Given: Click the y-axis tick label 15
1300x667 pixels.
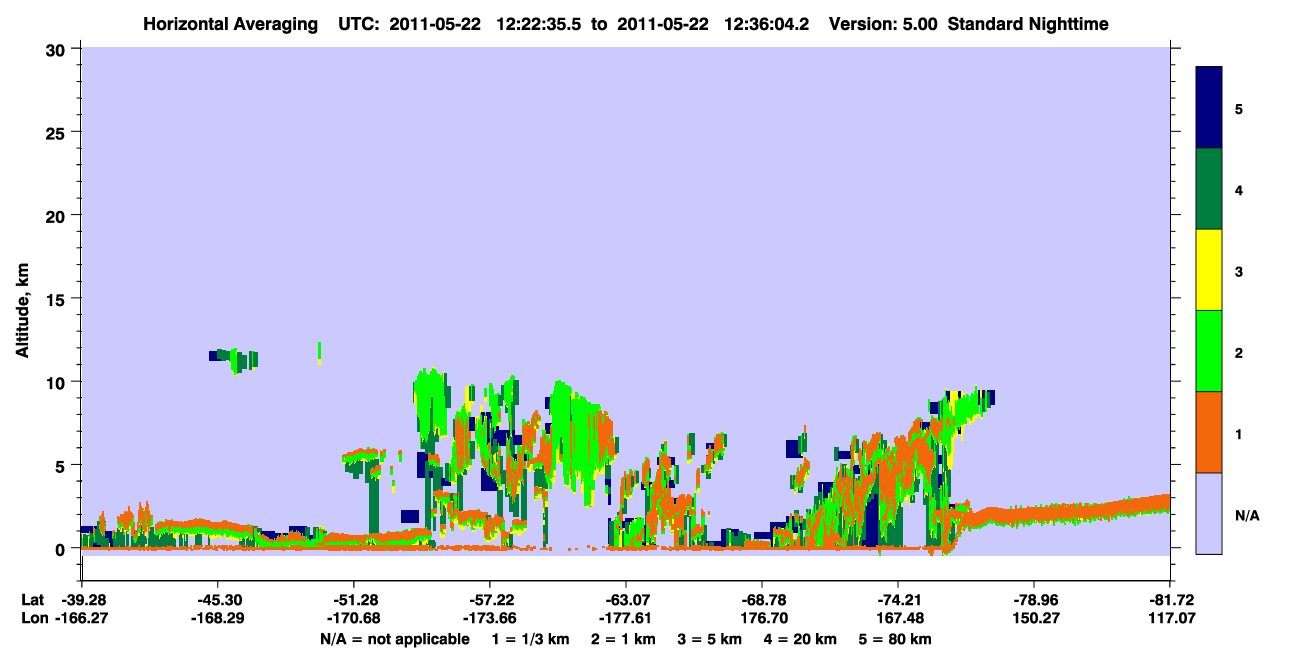Looking at the screenshot, I should [58, 299].
